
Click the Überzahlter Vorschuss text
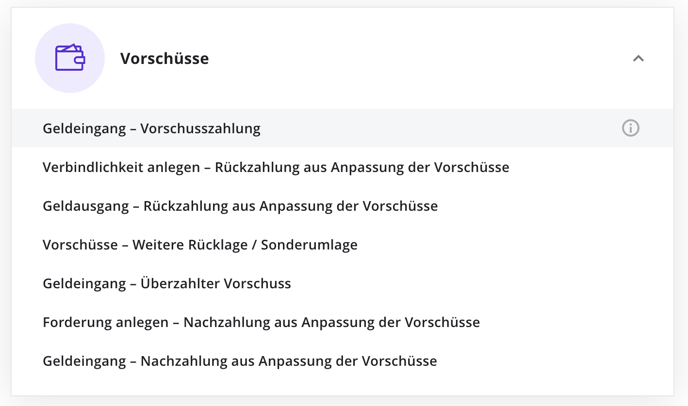tap(215, 283)
